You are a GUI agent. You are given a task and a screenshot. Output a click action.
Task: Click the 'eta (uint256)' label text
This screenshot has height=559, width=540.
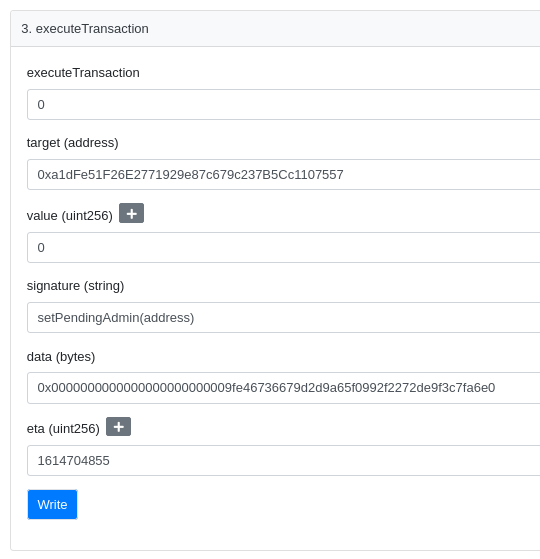pos(63,428)
